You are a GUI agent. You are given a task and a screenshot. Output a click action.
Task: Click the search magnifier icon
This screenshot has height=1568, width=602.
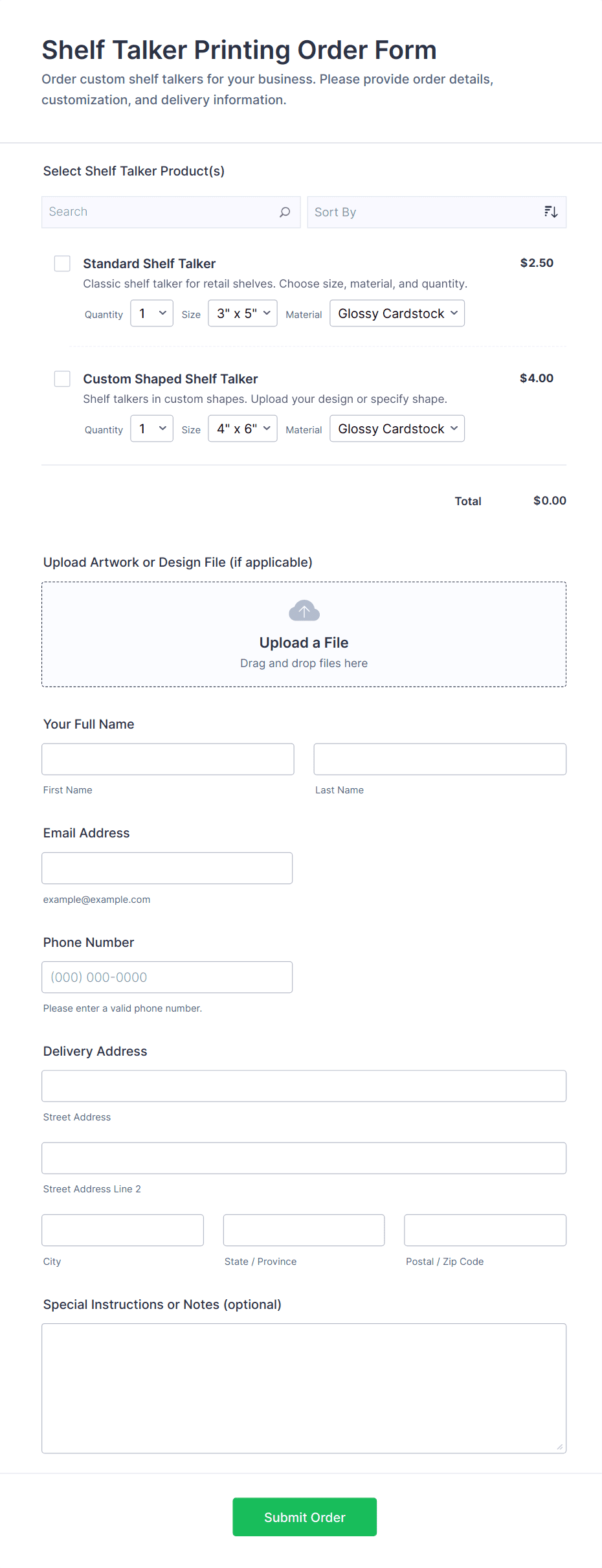pos(284,212)
